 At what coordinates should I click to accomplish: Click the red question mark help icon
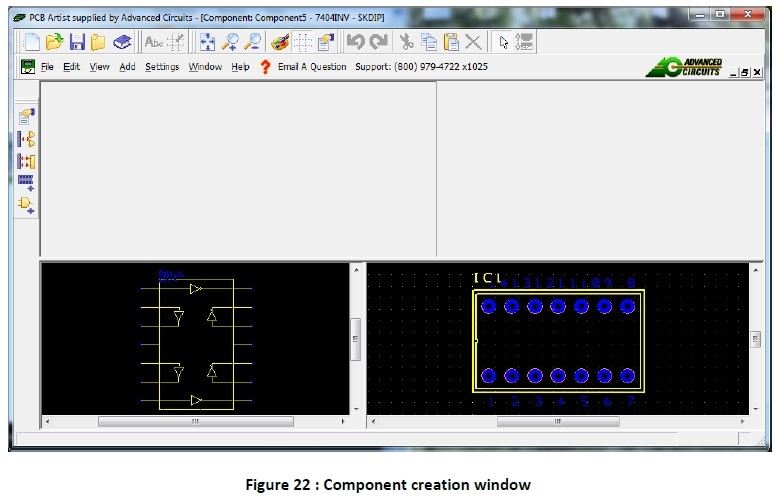tap(265, 67)
